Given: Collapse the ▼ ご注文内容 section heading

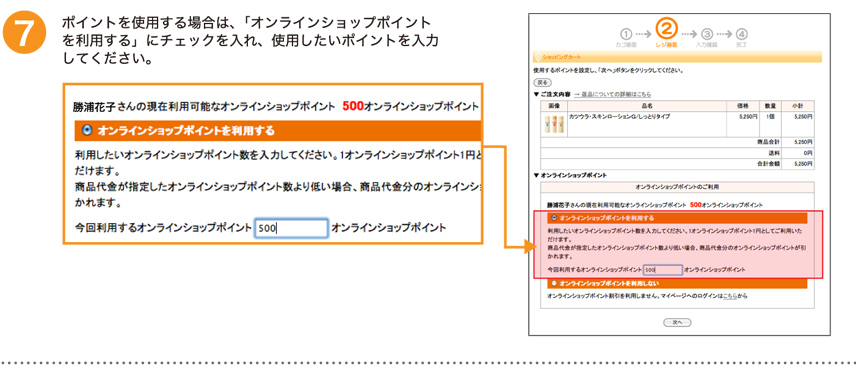Looking at the screenshot, I should click(x=552, y=94).
